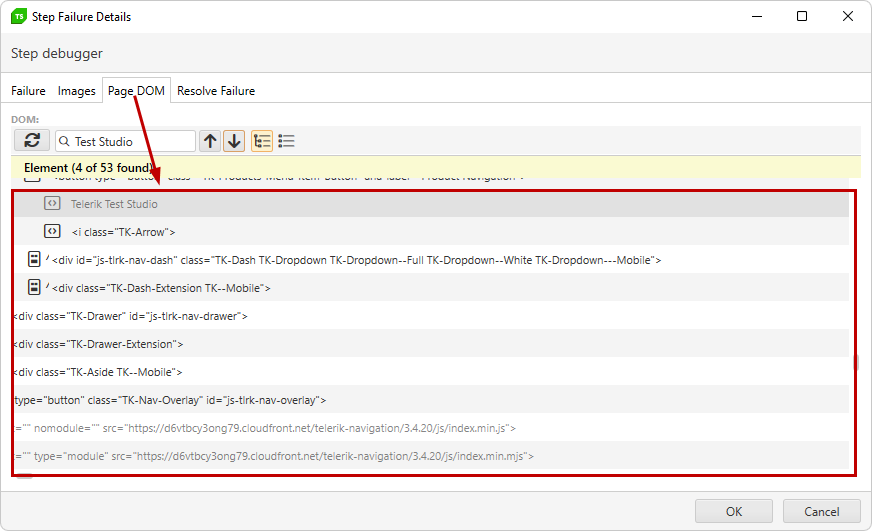Image resolution: width=872 pixels, height=531 pixels.
Task: Open the Images tab
Action: click(77, 91)
